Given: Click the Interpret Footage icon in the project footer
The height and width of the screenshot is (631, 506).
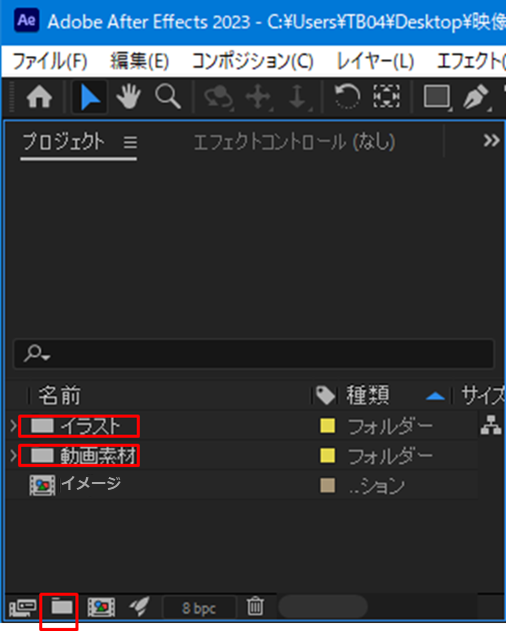Looking at the screenshot, I should pos(23,607).
